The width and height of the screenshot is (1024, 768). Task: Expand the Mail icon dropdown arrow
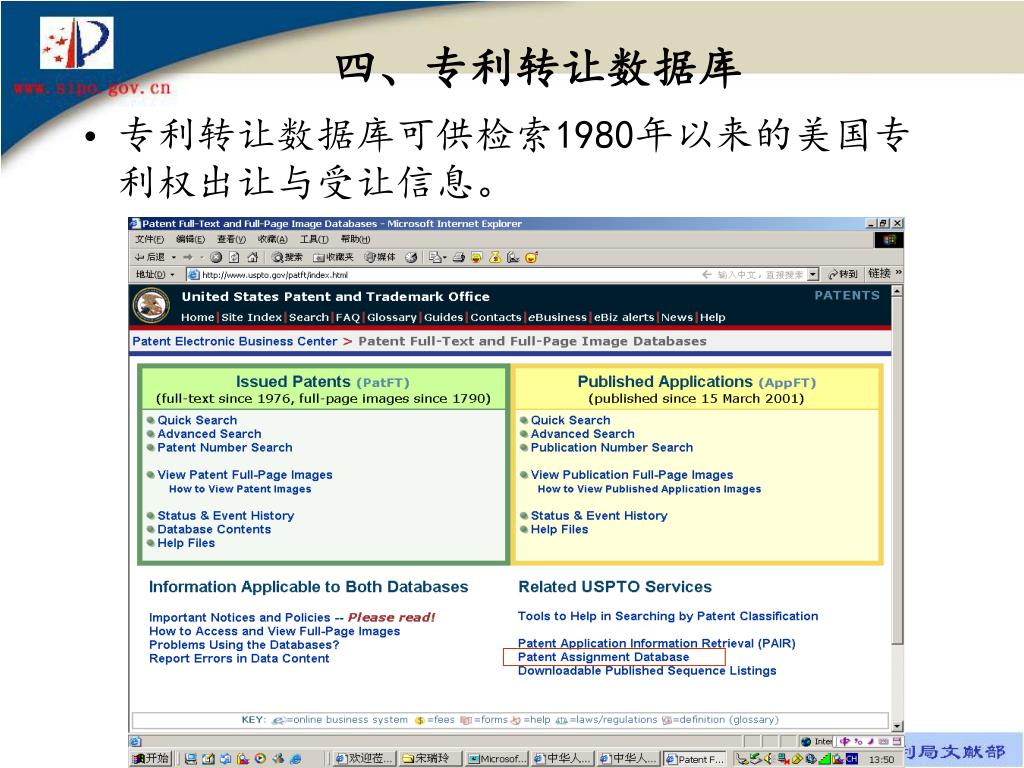pos(445,257)
